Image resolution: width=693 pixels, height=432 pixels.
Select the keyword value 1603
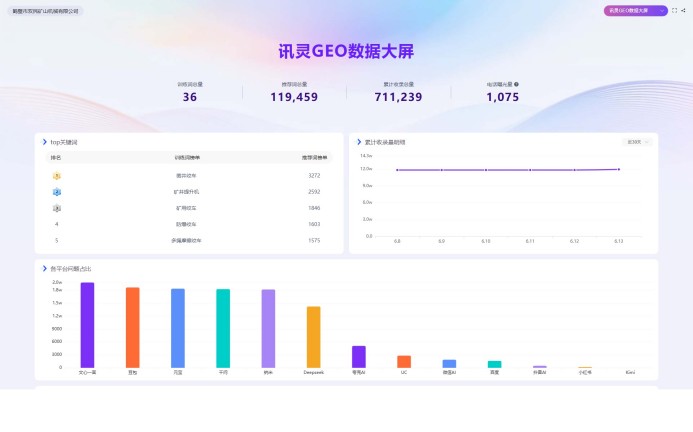(x=314, y=224)
